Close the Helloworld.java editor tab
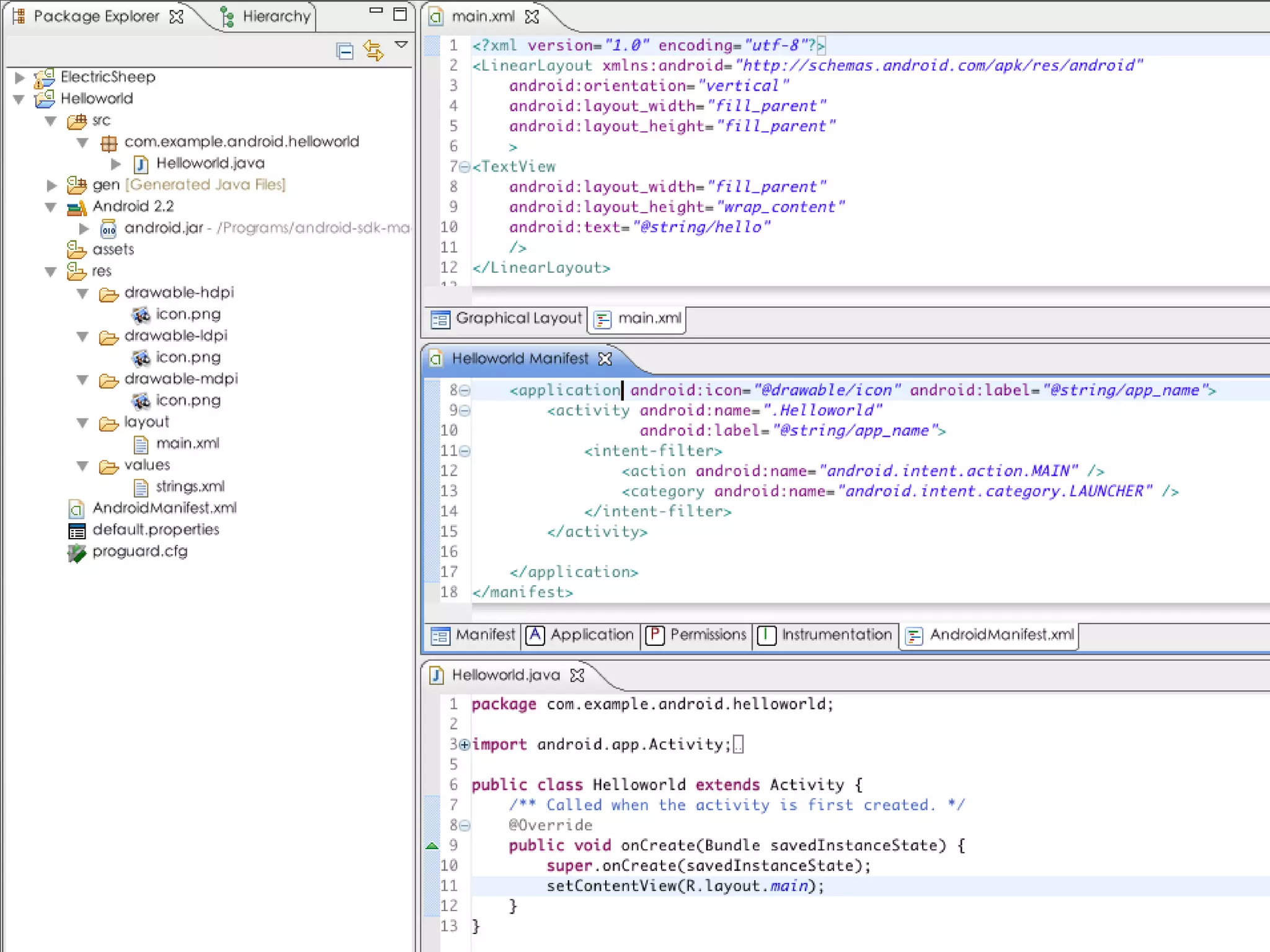 click(x=577, y=675)
